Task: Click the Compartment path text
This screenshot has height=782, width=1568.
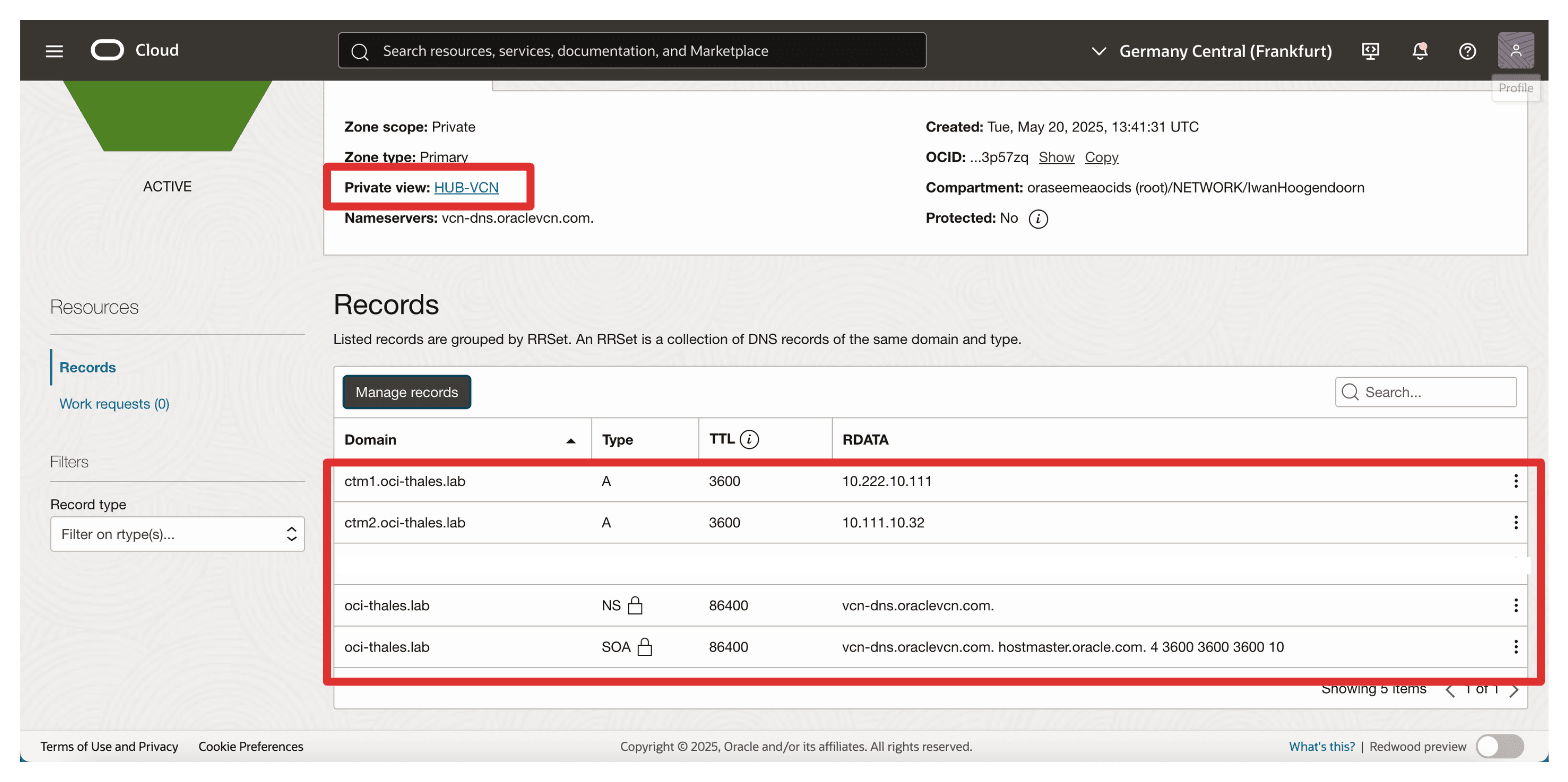Action: tap(1196, 187)
